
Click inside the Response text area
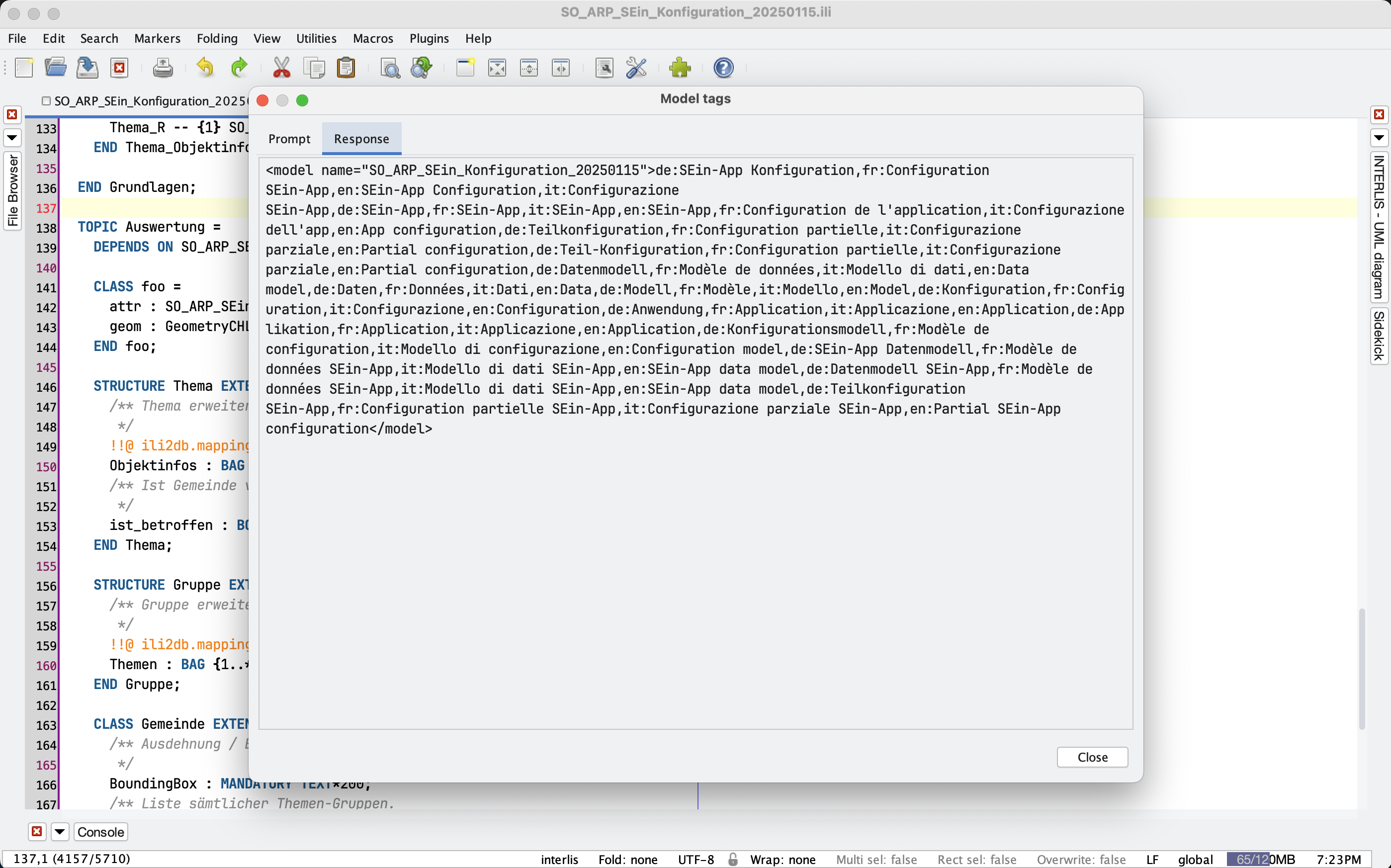coord(696,443)
